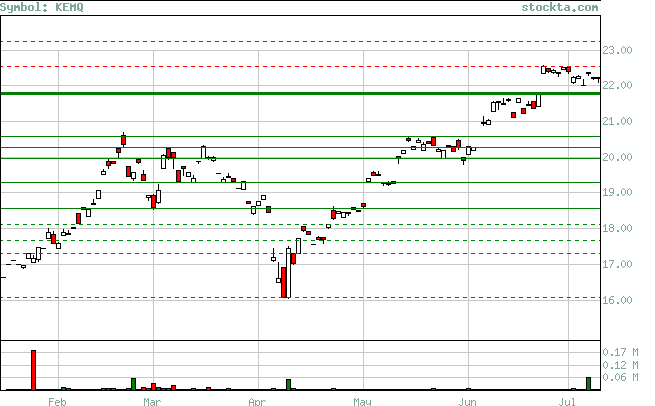Click the 0.12 M volume label
This screenshot has height=406, width=655.
click(x=620, y=365)
